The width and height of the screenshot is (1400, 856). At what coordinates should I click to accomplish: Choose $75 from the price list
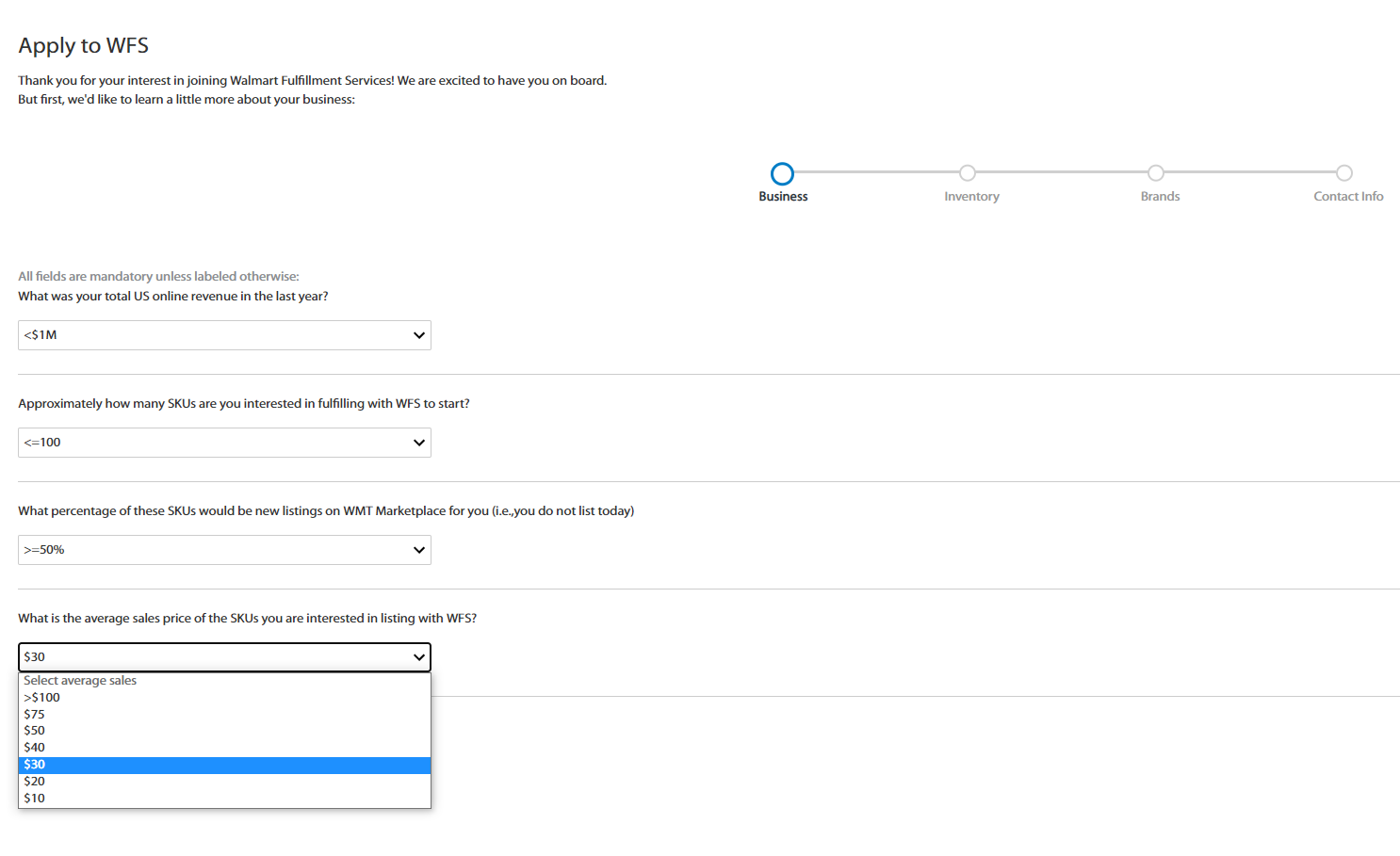click(x=224, y=715)
